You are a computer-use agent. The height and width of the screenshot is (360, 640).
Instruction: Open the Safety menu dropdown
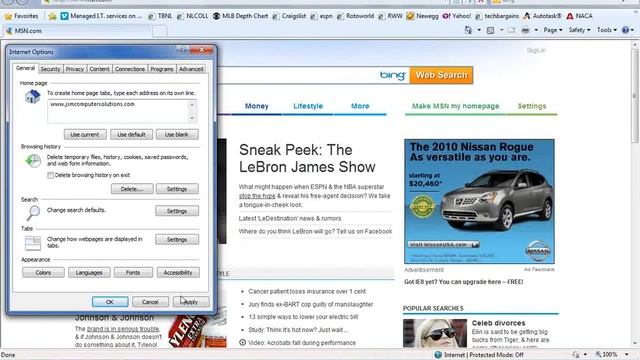pyautogui.click(x=579, y=30)
